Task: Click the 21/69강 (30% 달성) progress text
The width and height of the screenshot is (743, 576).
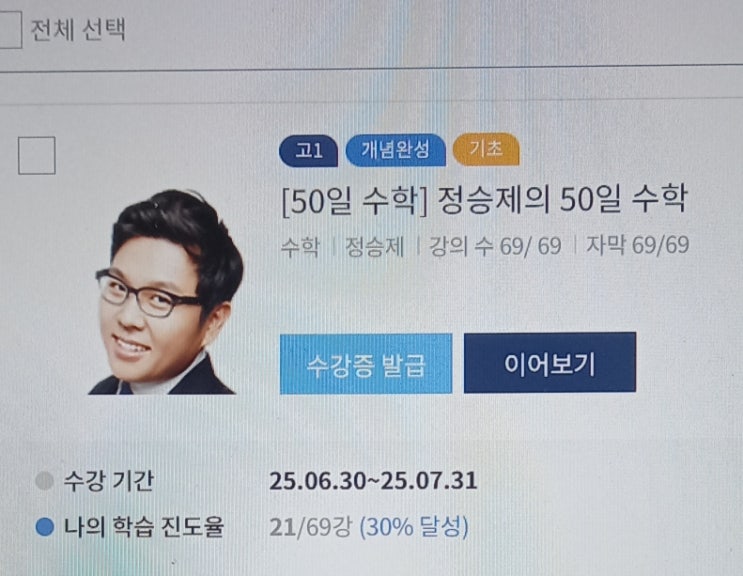Action: point(369,527)
